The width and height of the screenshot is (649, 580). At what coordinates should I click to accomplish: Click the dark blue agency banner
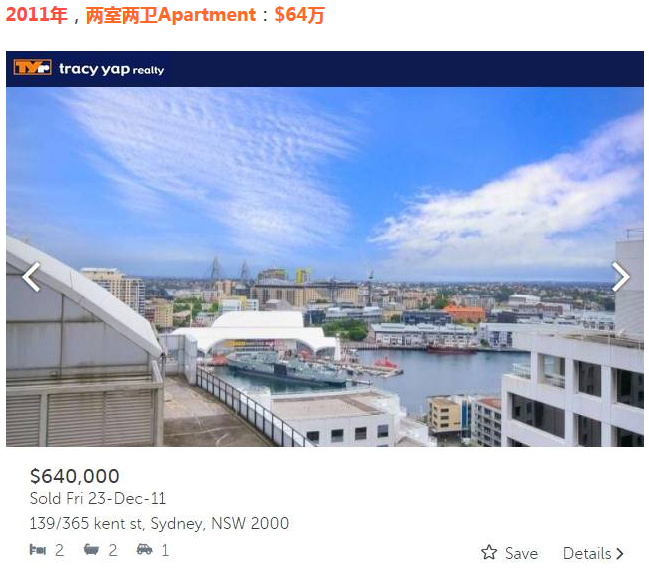tap(325, 69)
